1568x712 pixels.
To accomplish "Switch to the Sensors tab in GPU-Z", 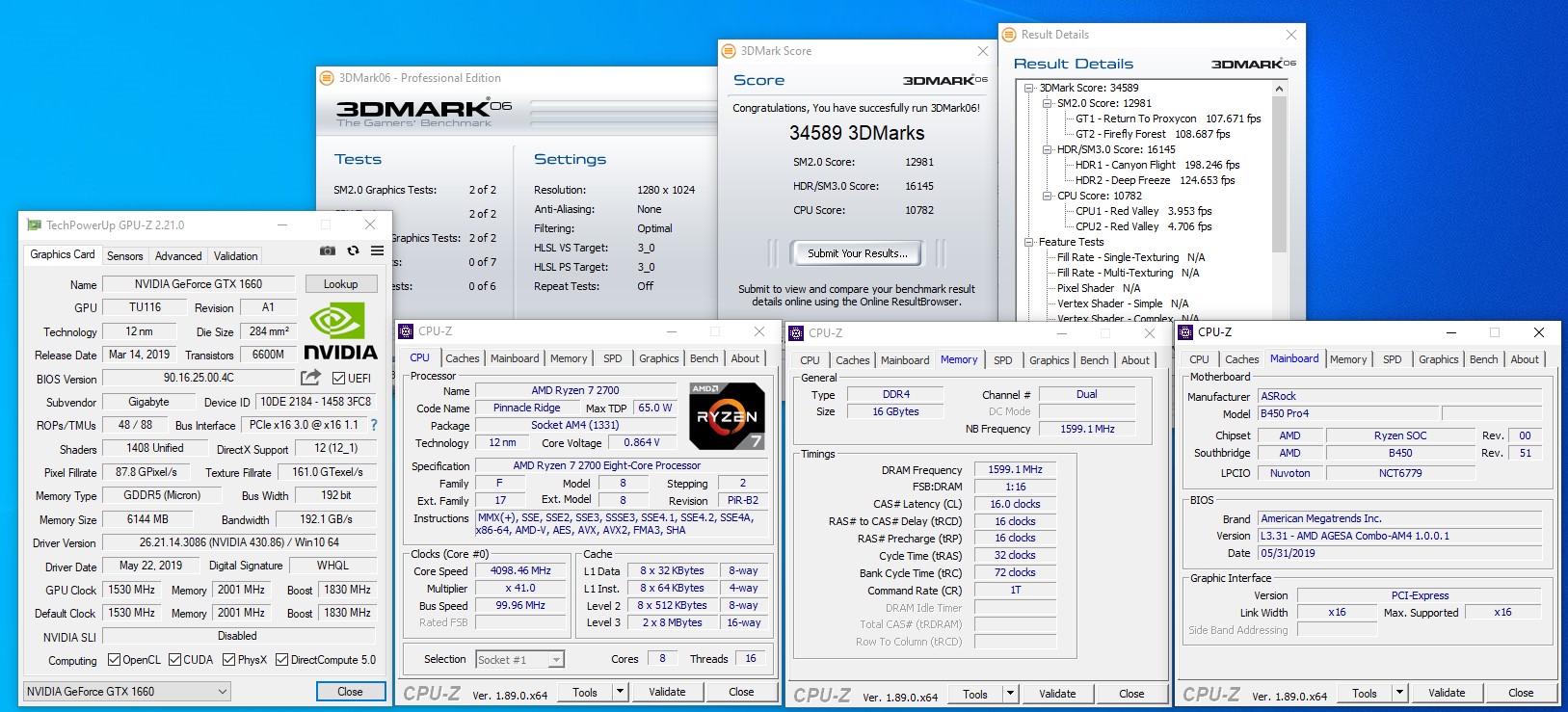I will click(x=125, y=256).
